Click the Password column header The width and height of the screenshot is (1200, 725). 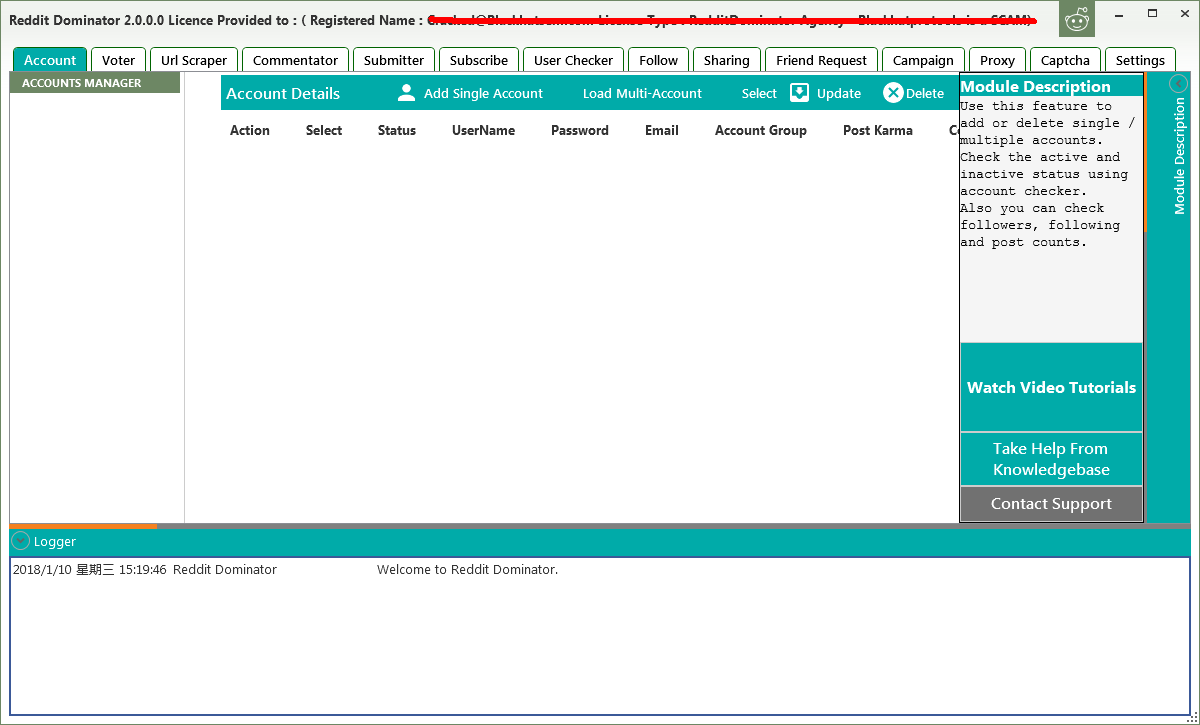[580, 130]
